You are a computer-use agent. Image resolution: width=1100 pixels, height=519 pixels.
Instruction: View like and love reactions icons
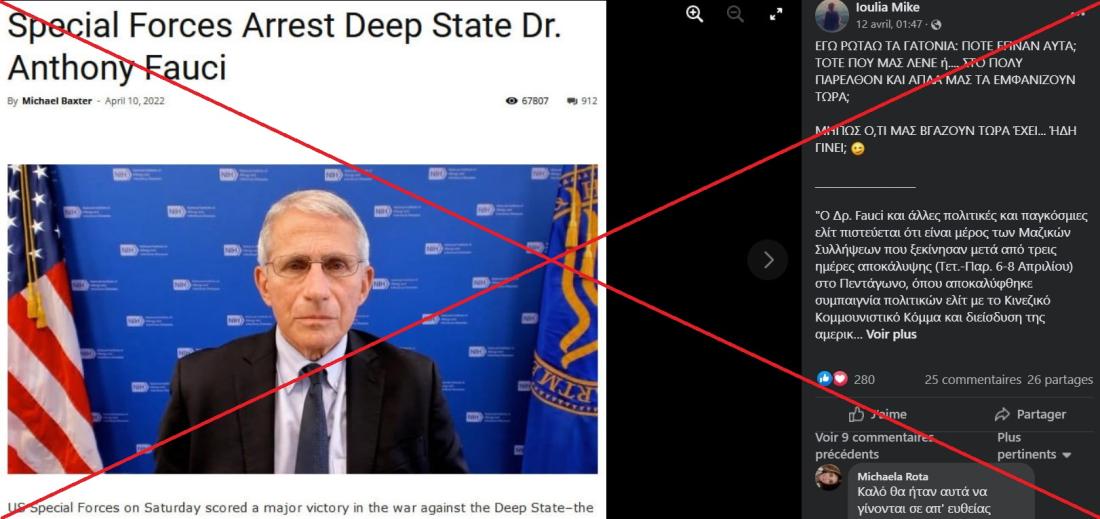point(833,379)
